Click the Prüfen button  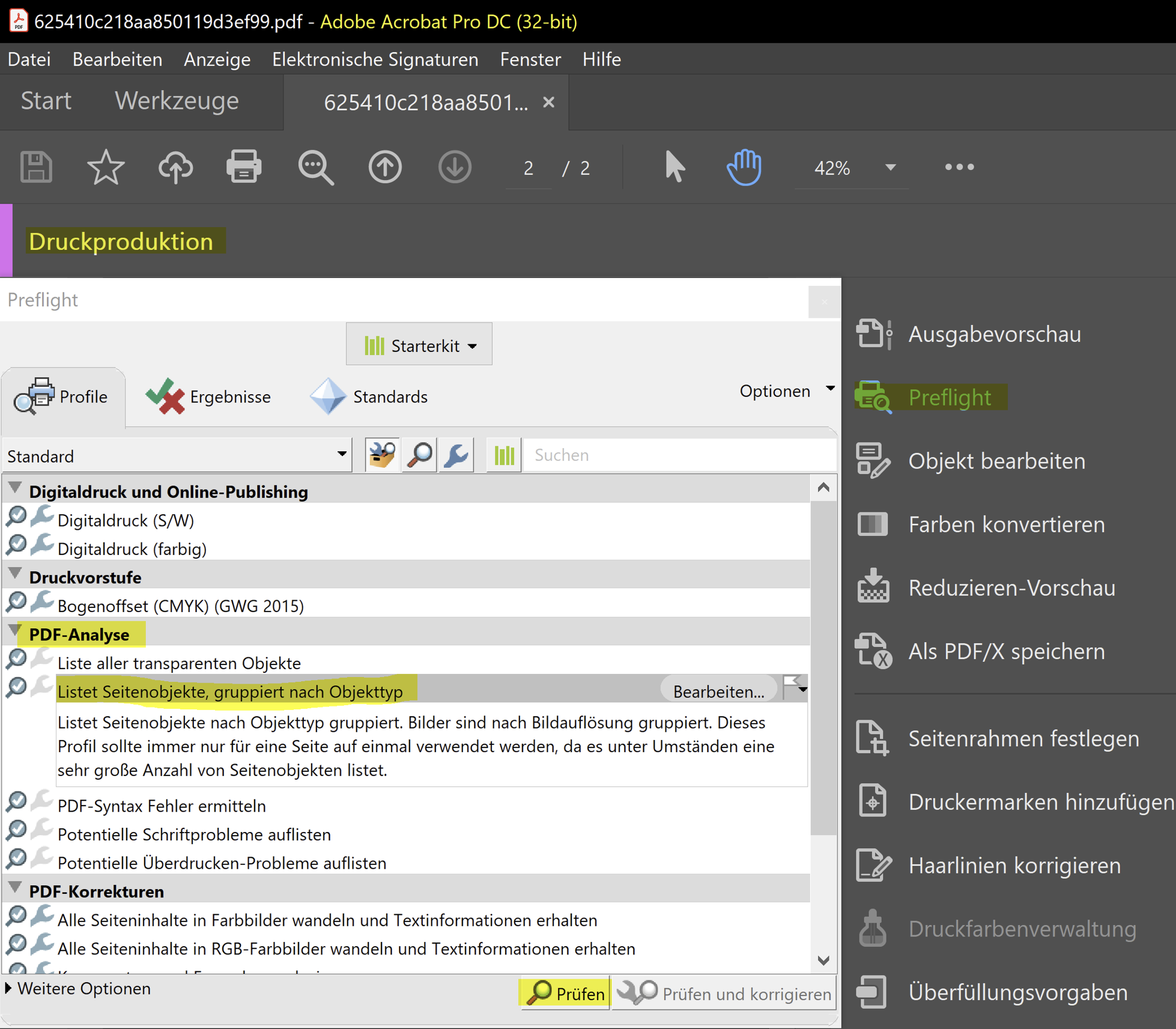565,994
